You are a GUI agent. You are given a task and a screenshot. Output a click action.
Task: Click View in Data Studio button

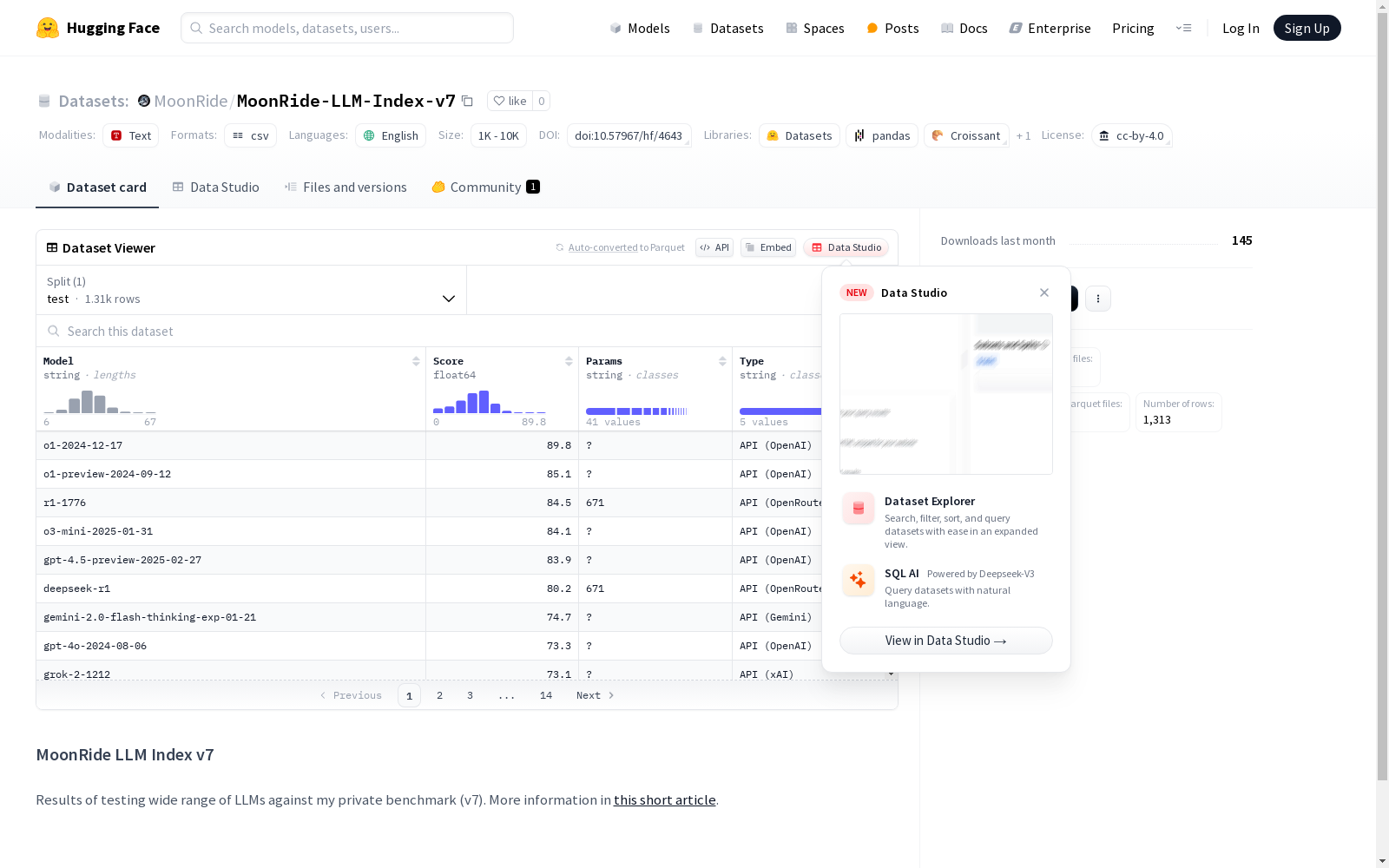click(945, 641)
